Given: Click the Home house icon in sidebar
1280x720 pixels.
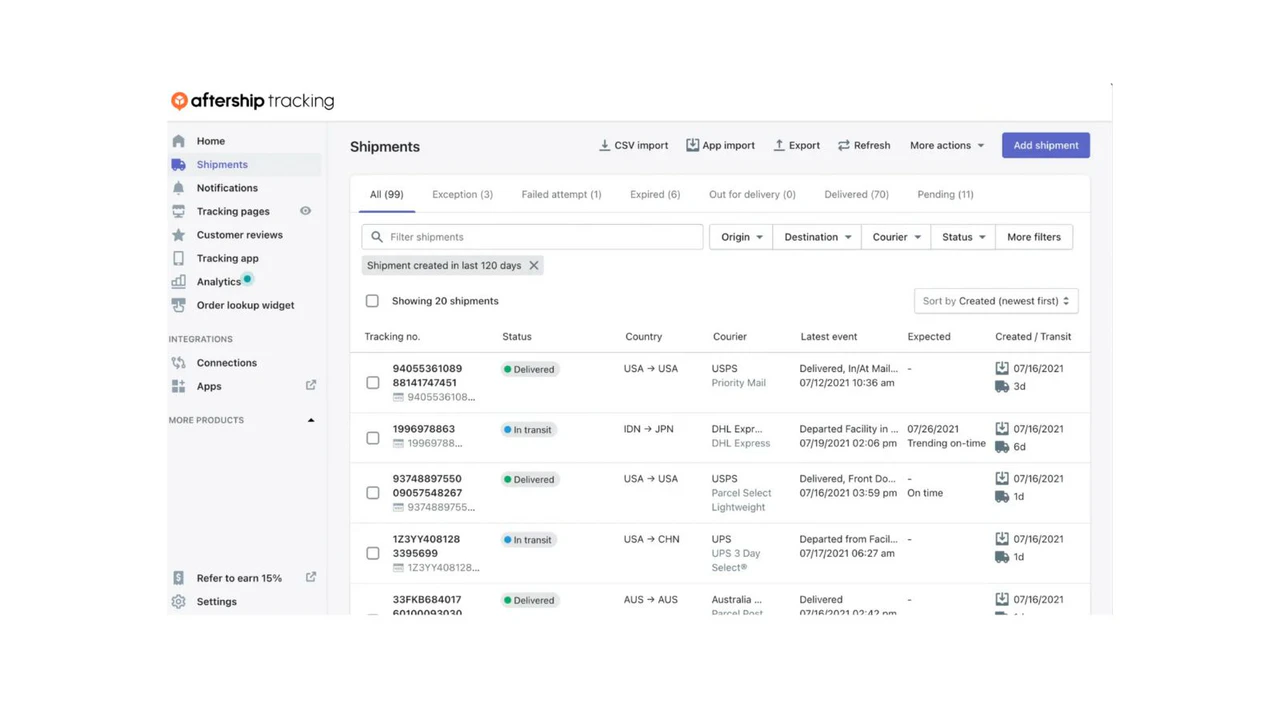Looking at the screenshot, I should click(178, 141).
